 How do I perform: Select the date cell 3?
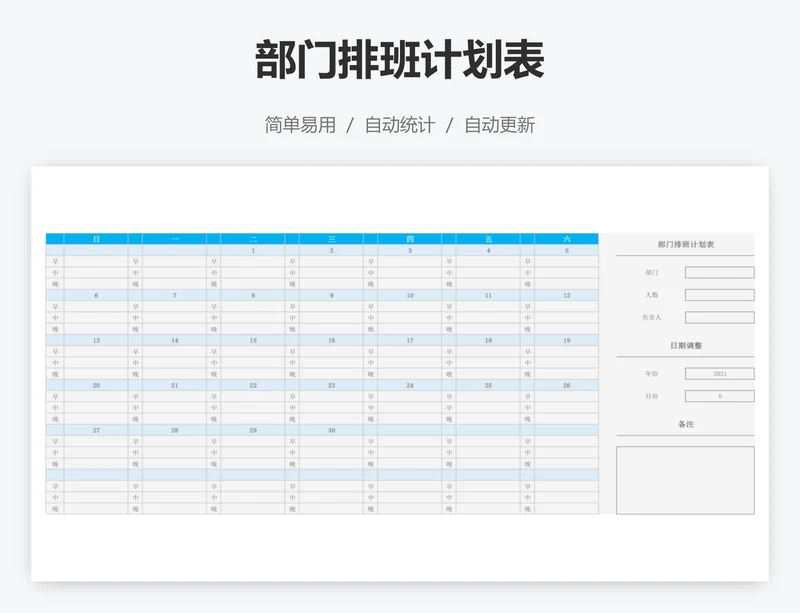410,251
